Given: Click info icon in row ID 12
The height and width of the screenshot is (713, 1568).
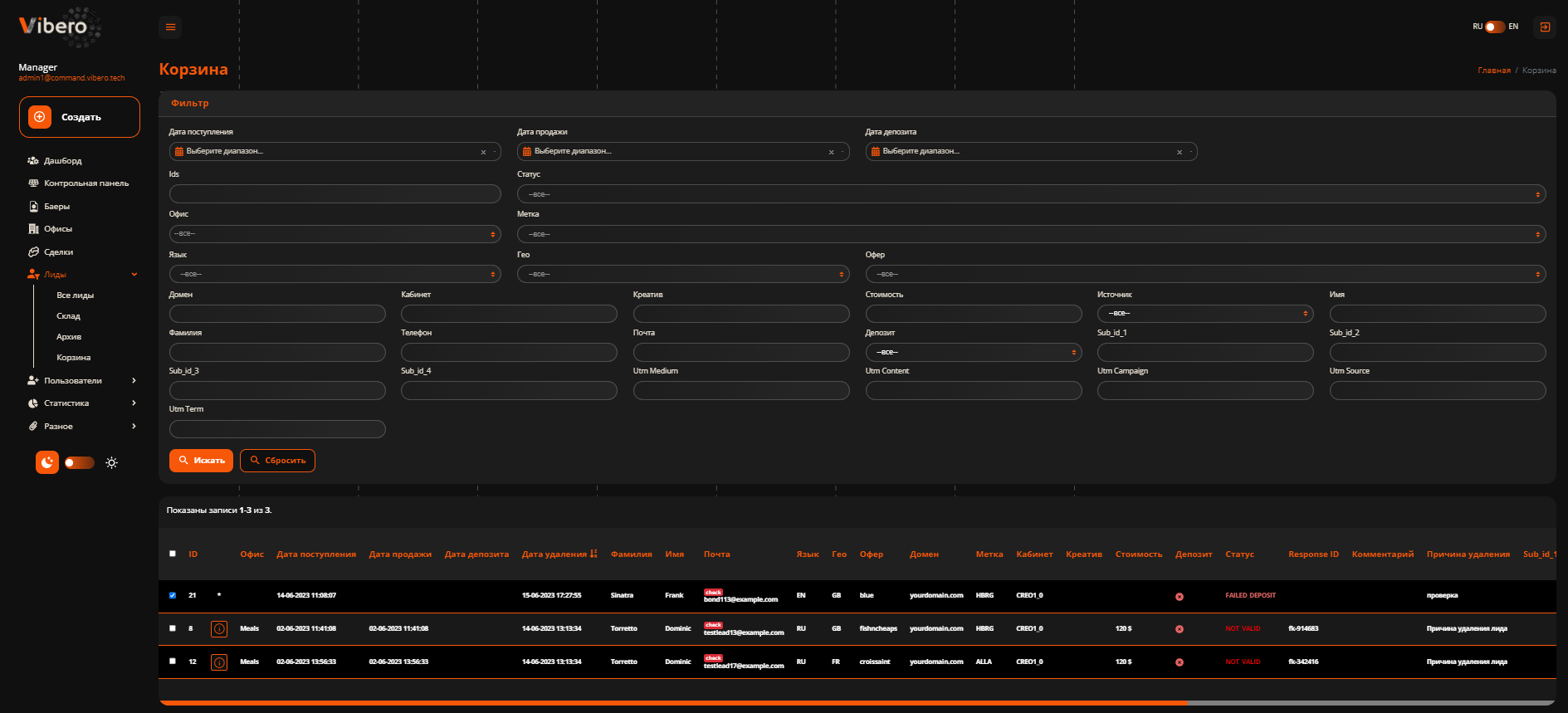Looking at the screenshot, I should click(x=219, y=662).
